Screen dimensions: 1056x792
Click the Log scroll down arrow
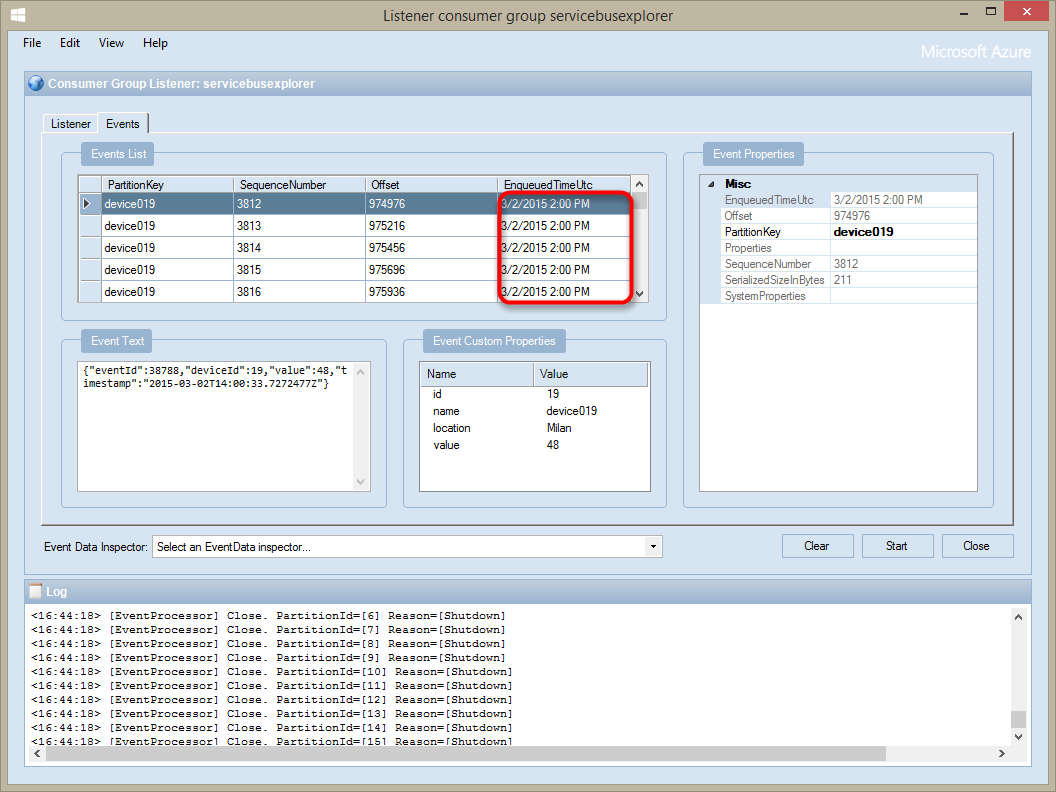[1018, 737]
